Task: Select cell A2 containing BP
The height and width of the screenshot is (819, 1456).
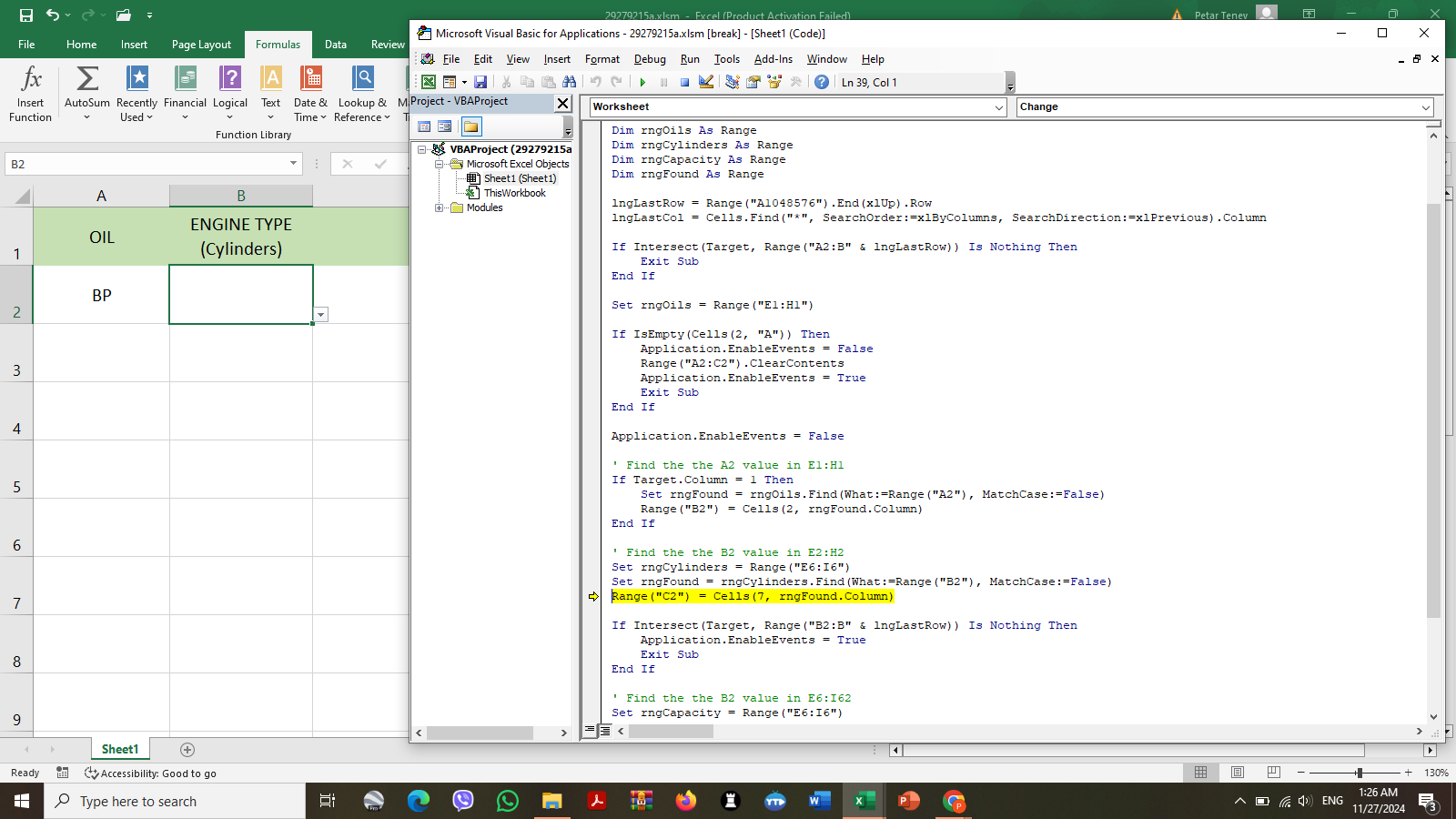Action: pyautogui.click(x=101, y=295)
